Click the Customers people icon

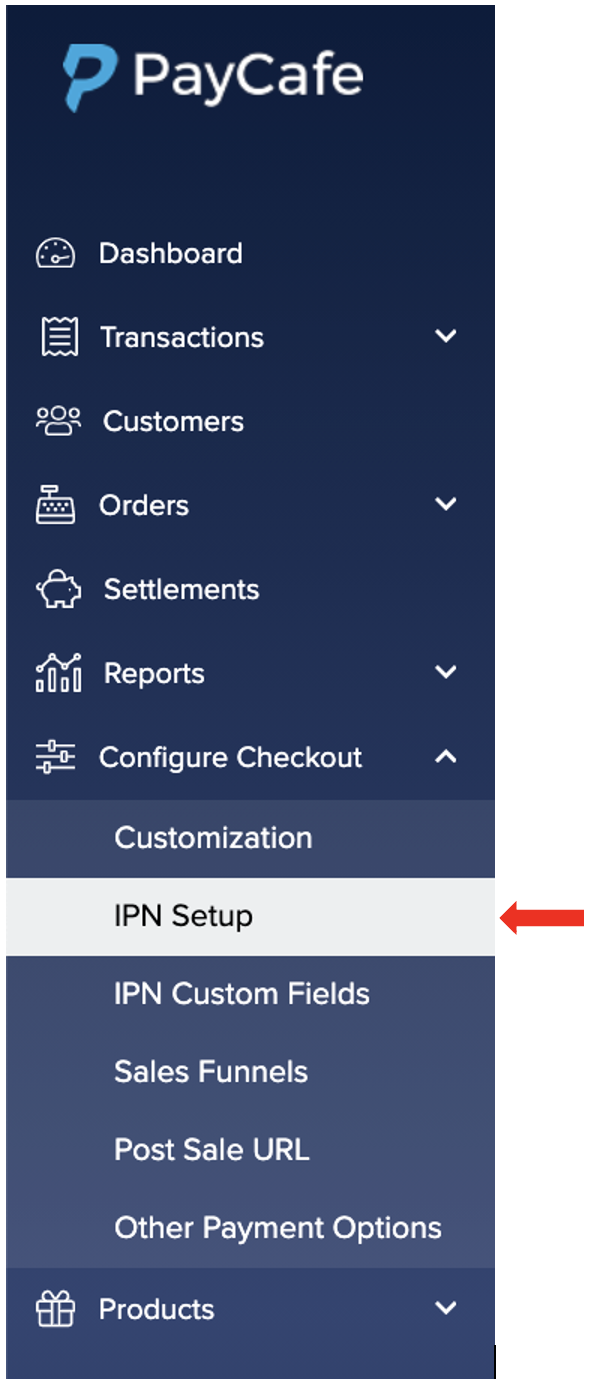tap(57, 421)
